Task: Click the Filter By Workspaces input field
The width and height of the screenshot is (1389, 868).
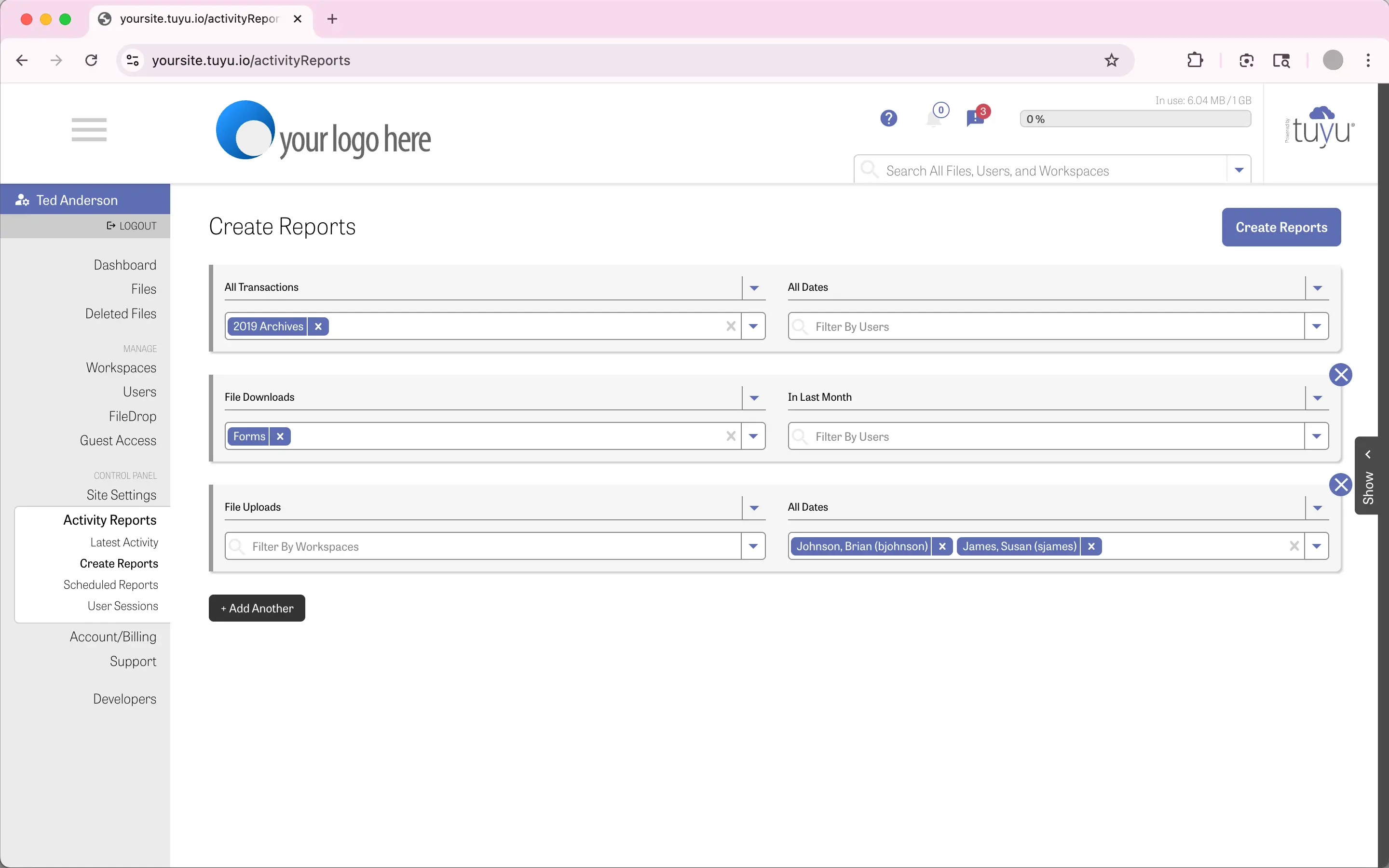Action: (x=482, y=546)
